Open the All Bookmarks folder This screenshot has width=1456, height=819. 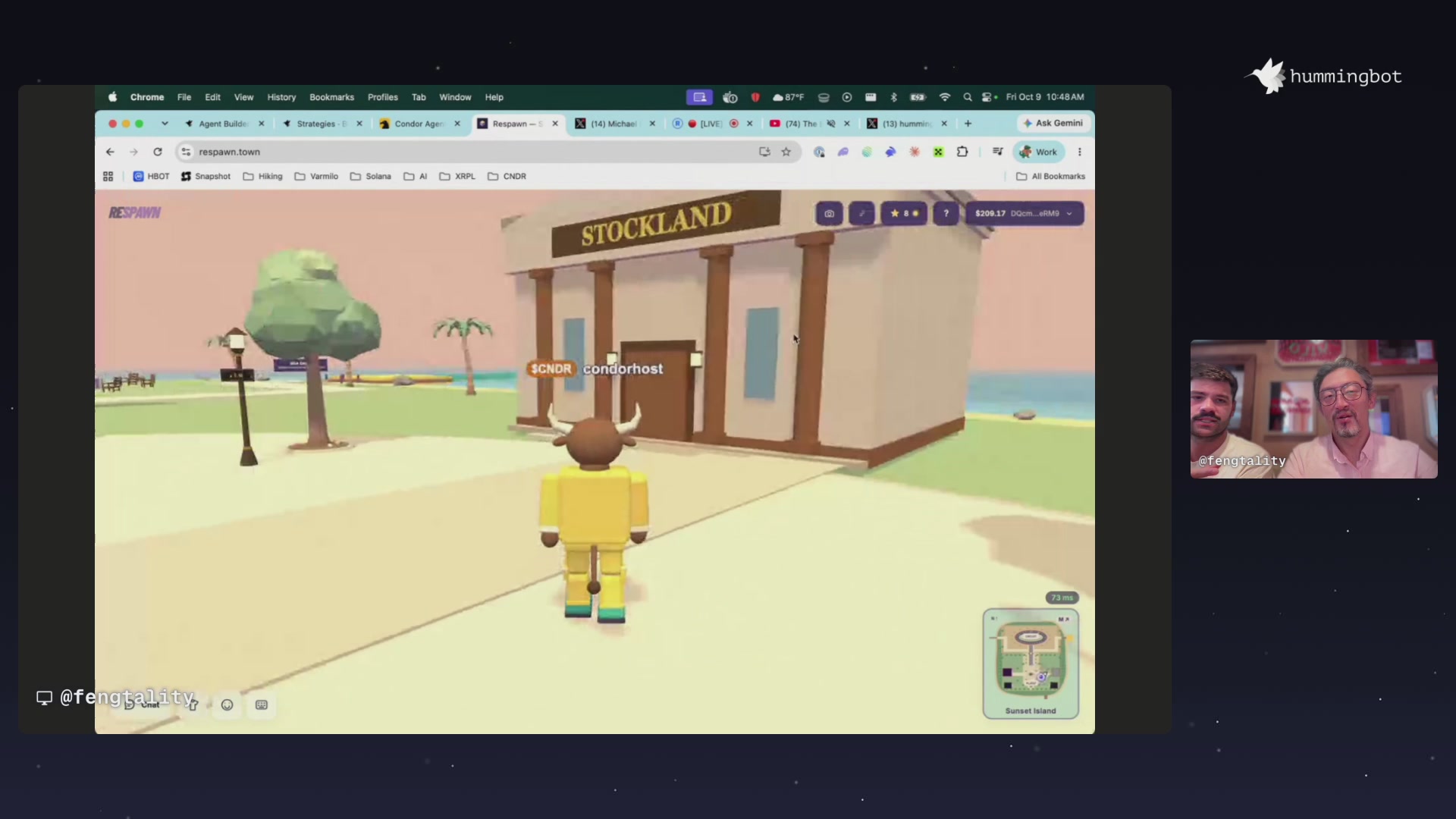pos(1050,176)
